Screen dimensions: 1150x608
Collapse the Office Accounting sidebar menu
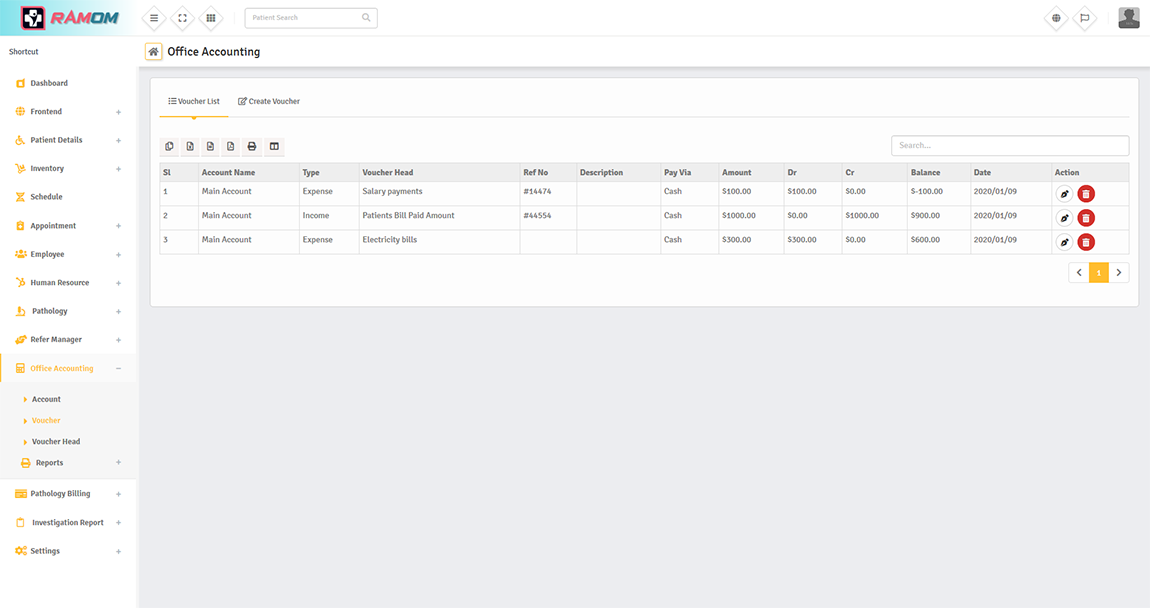click(119, 369)
